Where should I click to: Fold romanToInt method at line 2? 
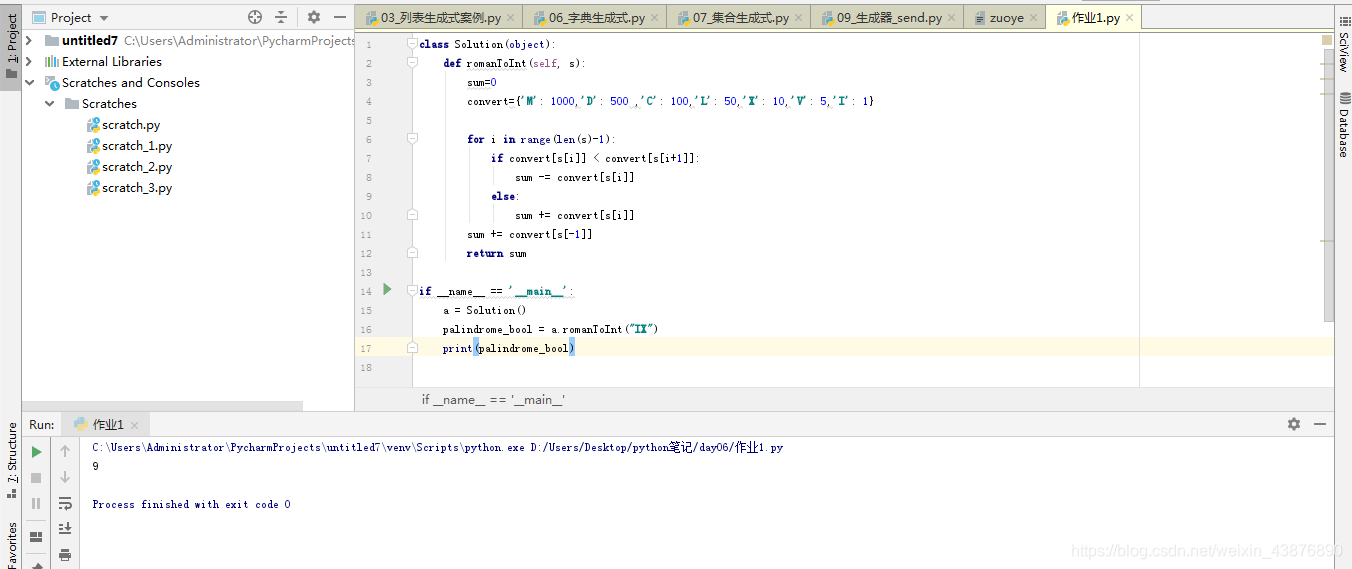tap(412, 63)
